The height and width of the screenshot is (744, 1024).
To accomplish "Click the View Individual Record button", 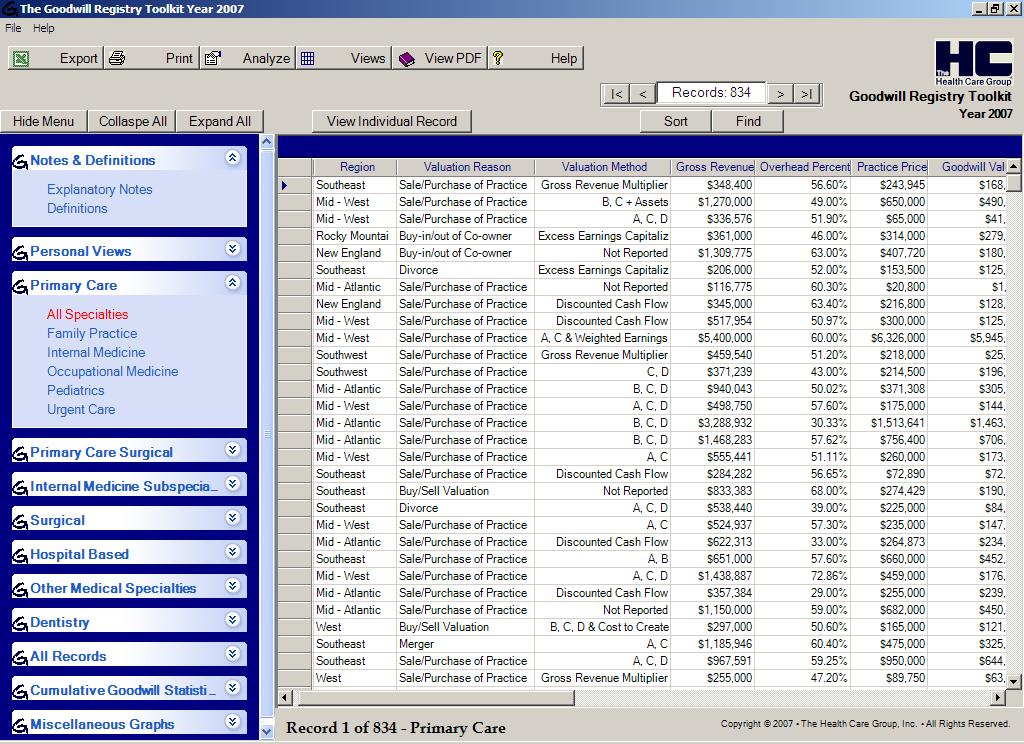I will pos(392,121).
